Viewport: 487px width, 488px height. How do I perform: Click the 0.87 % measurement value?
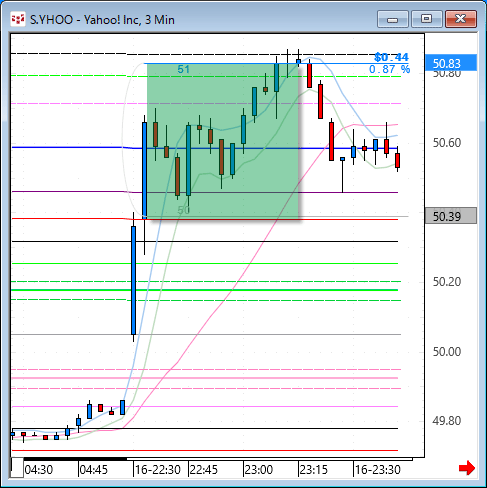point(389,69)
